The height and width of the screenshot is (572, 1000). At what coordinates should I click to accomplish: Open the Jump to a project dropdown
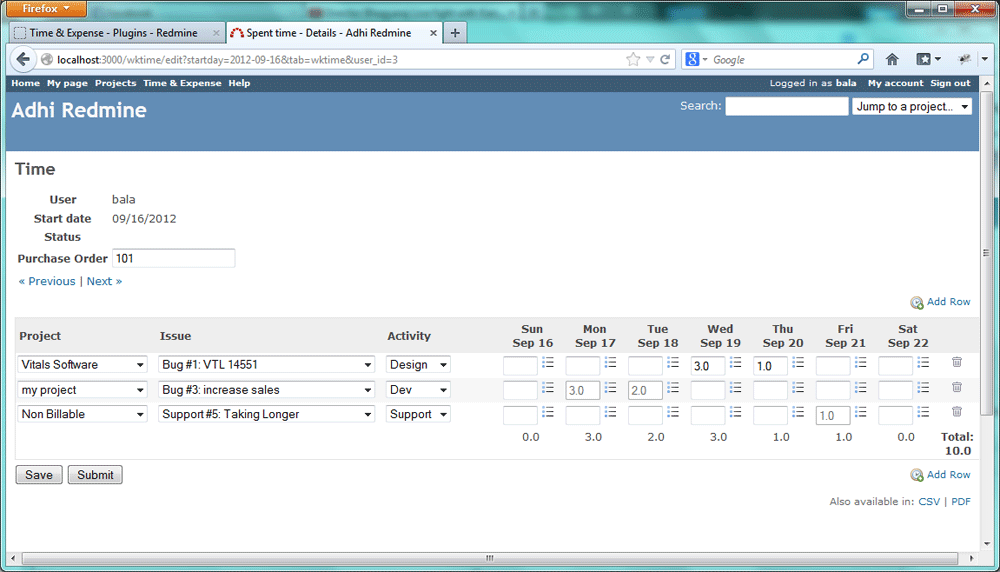(x=911, y=106)
